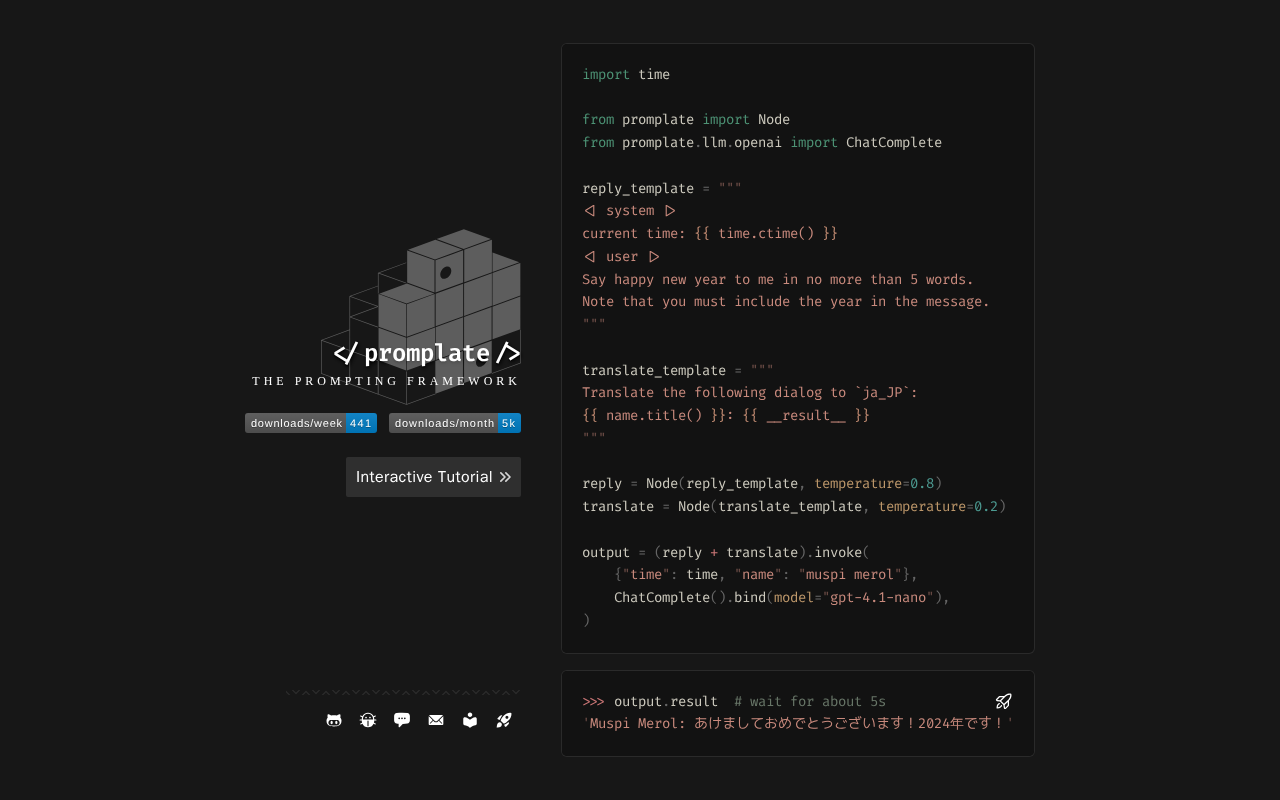Open the Interactive Tutorial button
This screenshot has width=1280, height=800.
pyautogui.click(x=433, y=477)
